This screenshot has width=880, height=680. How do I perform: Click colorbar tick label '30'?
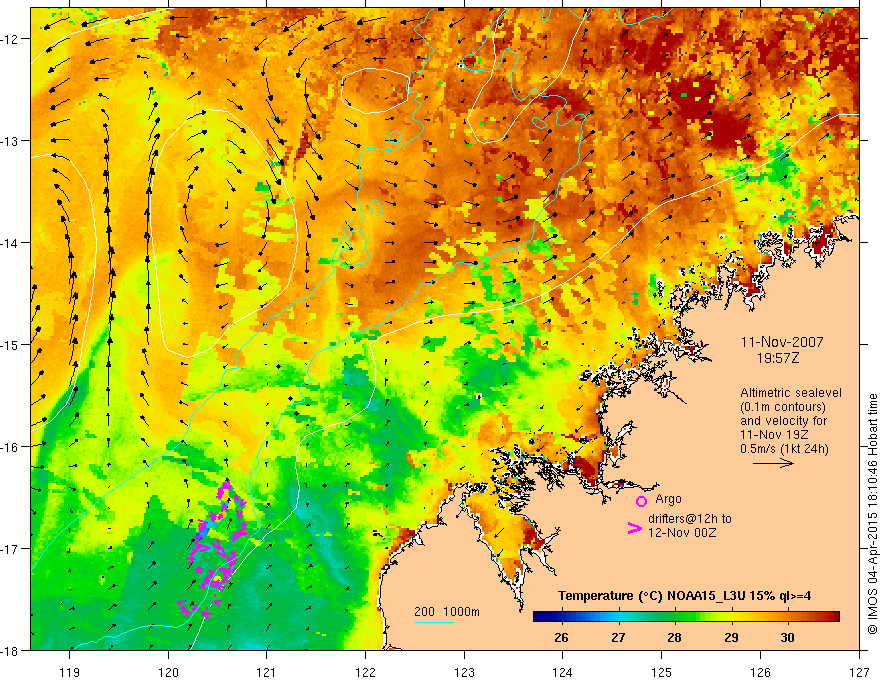click(787, 638)
